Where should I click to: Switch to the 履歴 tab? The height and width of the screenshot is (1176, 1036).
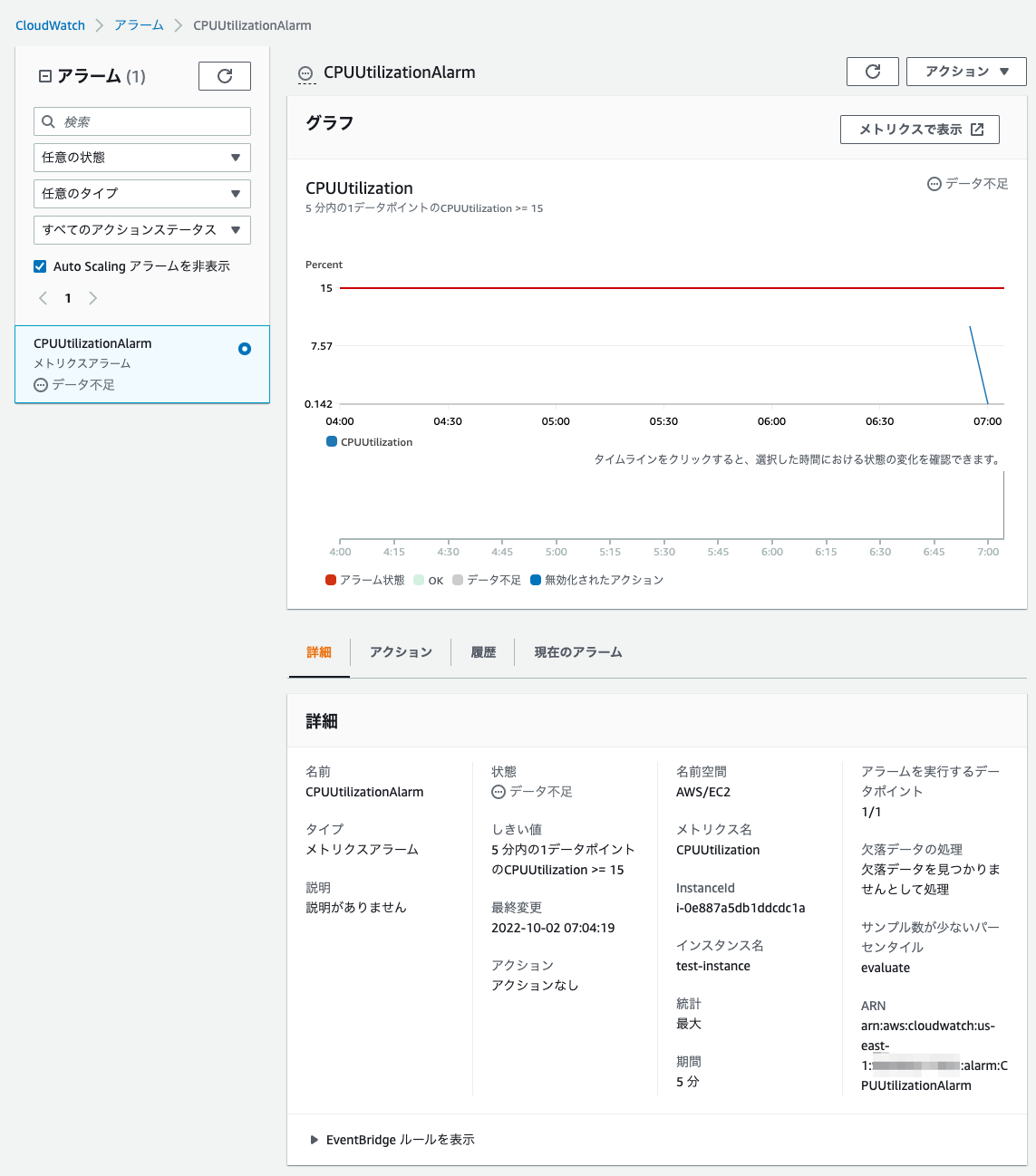483,651
